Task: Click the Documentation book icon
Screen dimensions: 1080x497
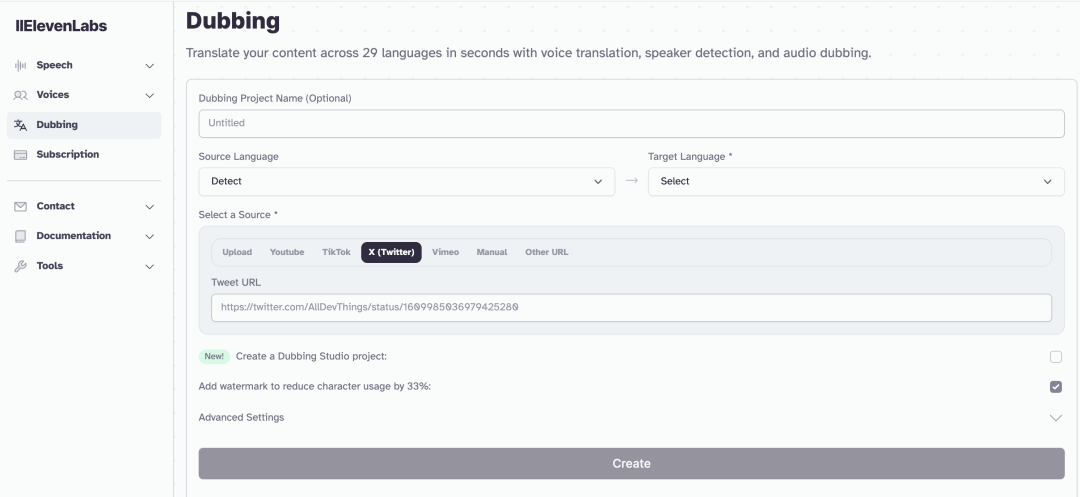Action: (x=20, y=237)
